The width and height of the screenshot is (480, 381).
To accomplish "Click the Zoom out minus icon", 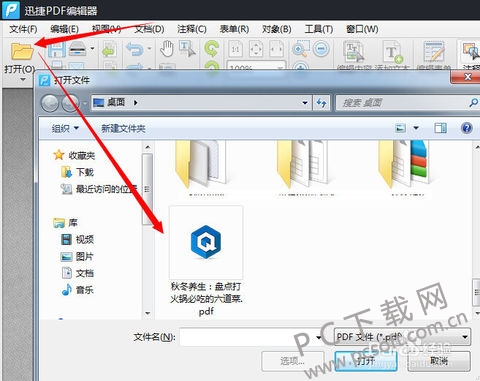I will pyautogui.click(x=321, y=49).
